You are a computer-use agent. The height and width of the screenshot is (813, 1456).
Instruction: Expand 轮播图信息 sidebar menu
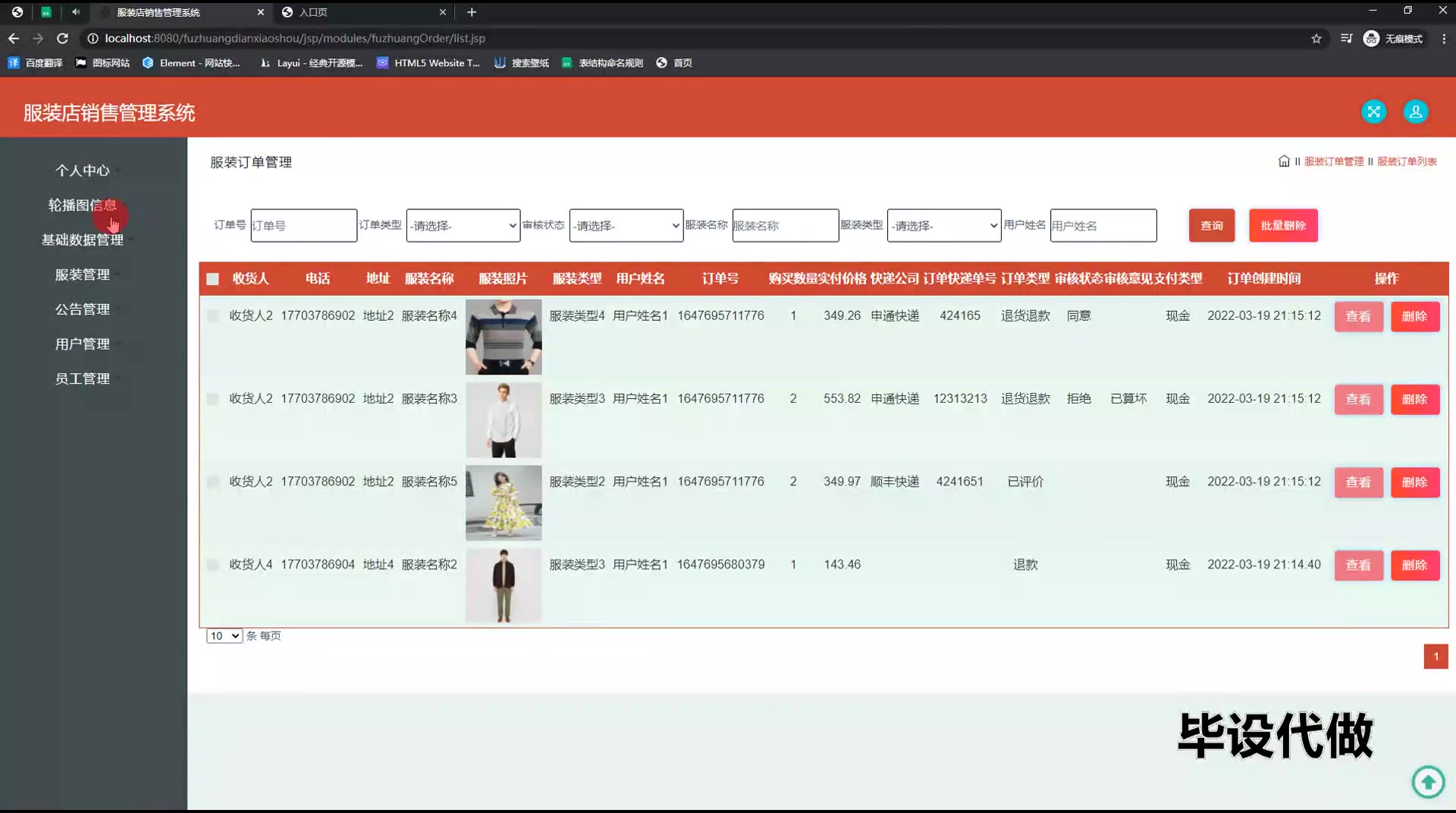coord(82,205)
